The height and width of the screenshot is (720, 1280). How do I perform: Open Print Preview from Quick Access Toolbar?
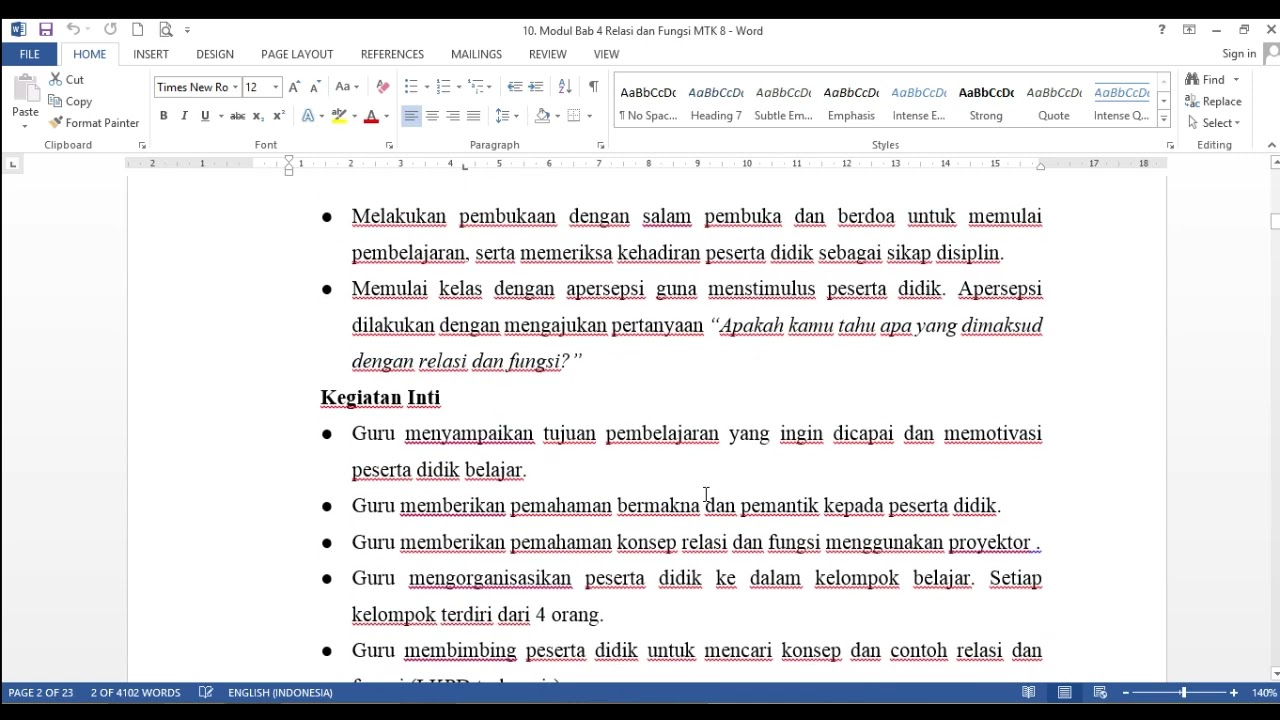166,30
